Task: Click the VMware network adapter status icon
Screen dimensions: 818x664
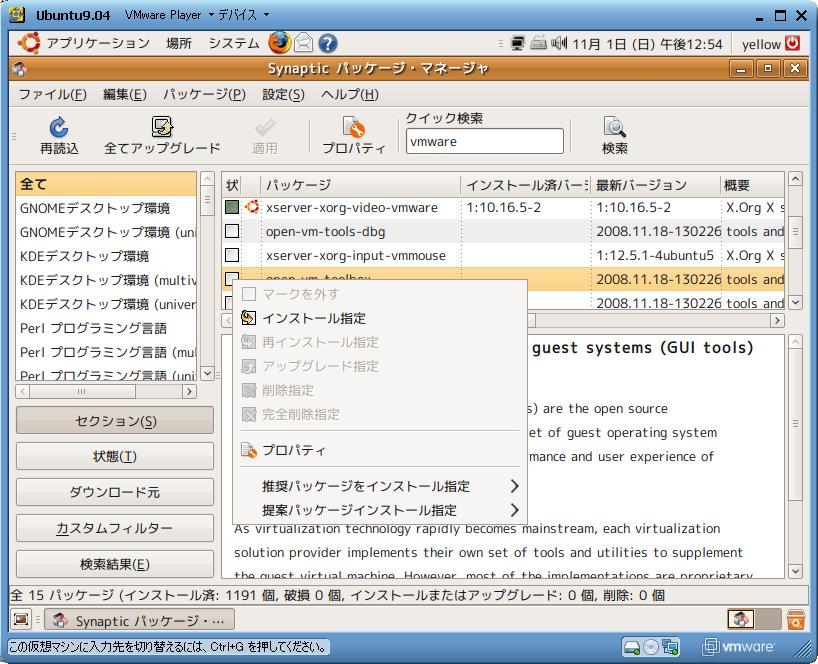Action: (x=670, y=647)
